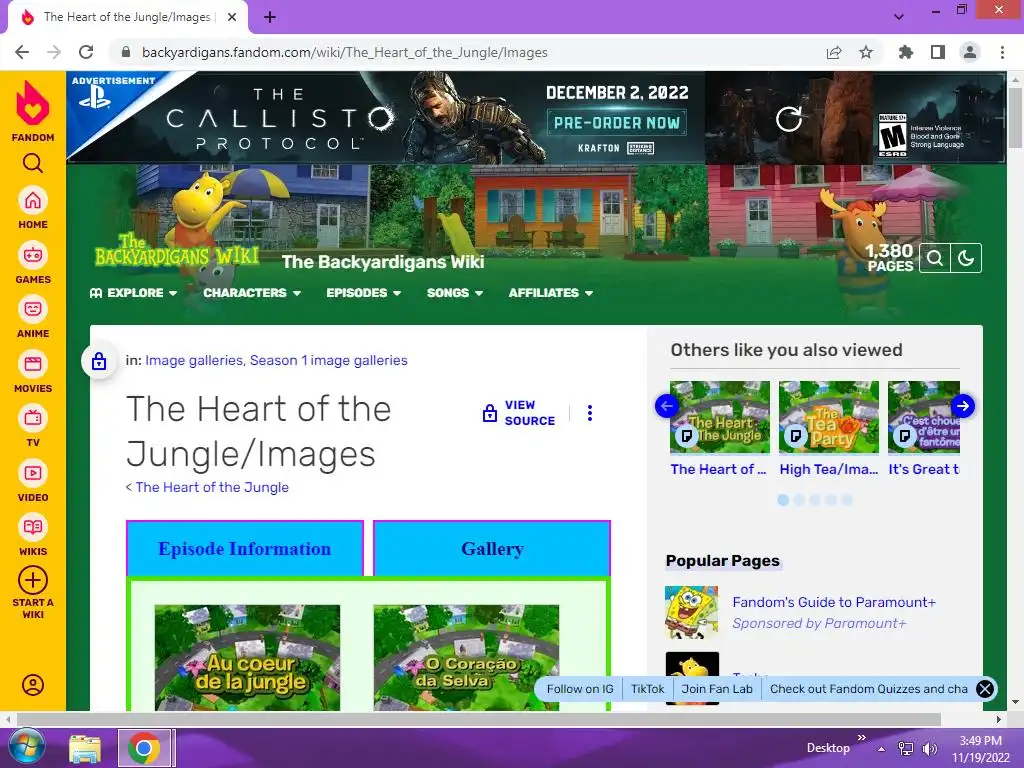1024x768 pixels.
Task: Open the Chrome three-dot menu
Action: coord(1002,52)
